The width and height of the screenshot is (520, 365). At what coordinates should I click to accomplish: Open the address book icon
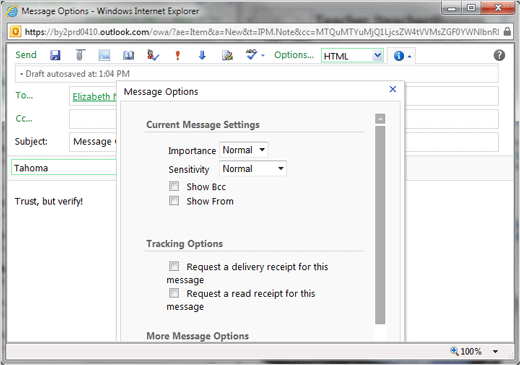tap(128, 55)
